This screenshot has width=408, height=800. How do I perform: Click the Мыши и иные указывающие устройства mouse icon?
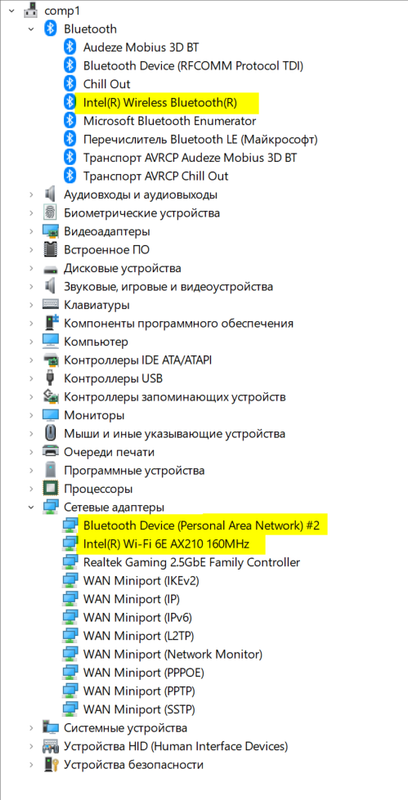(50, 433)
